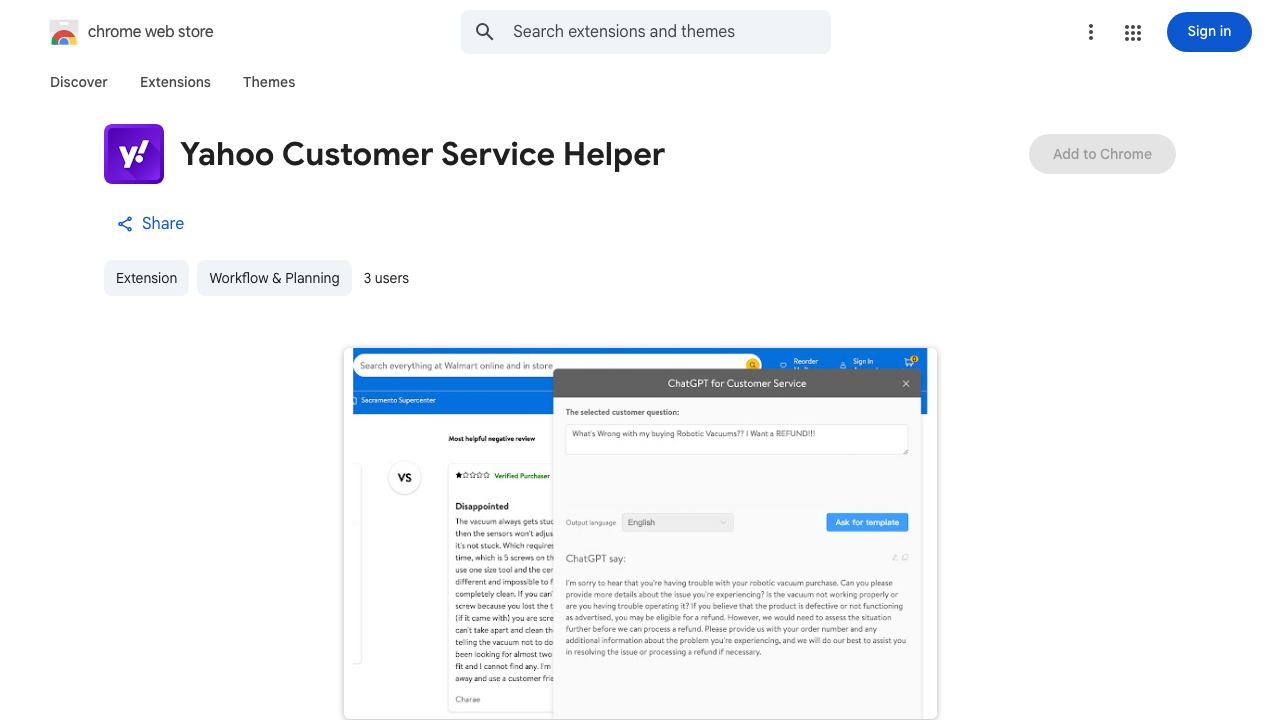Click the Most helpful negative review heading
Viewport: 1280px width, 720px height.
[x=492, y=439]
